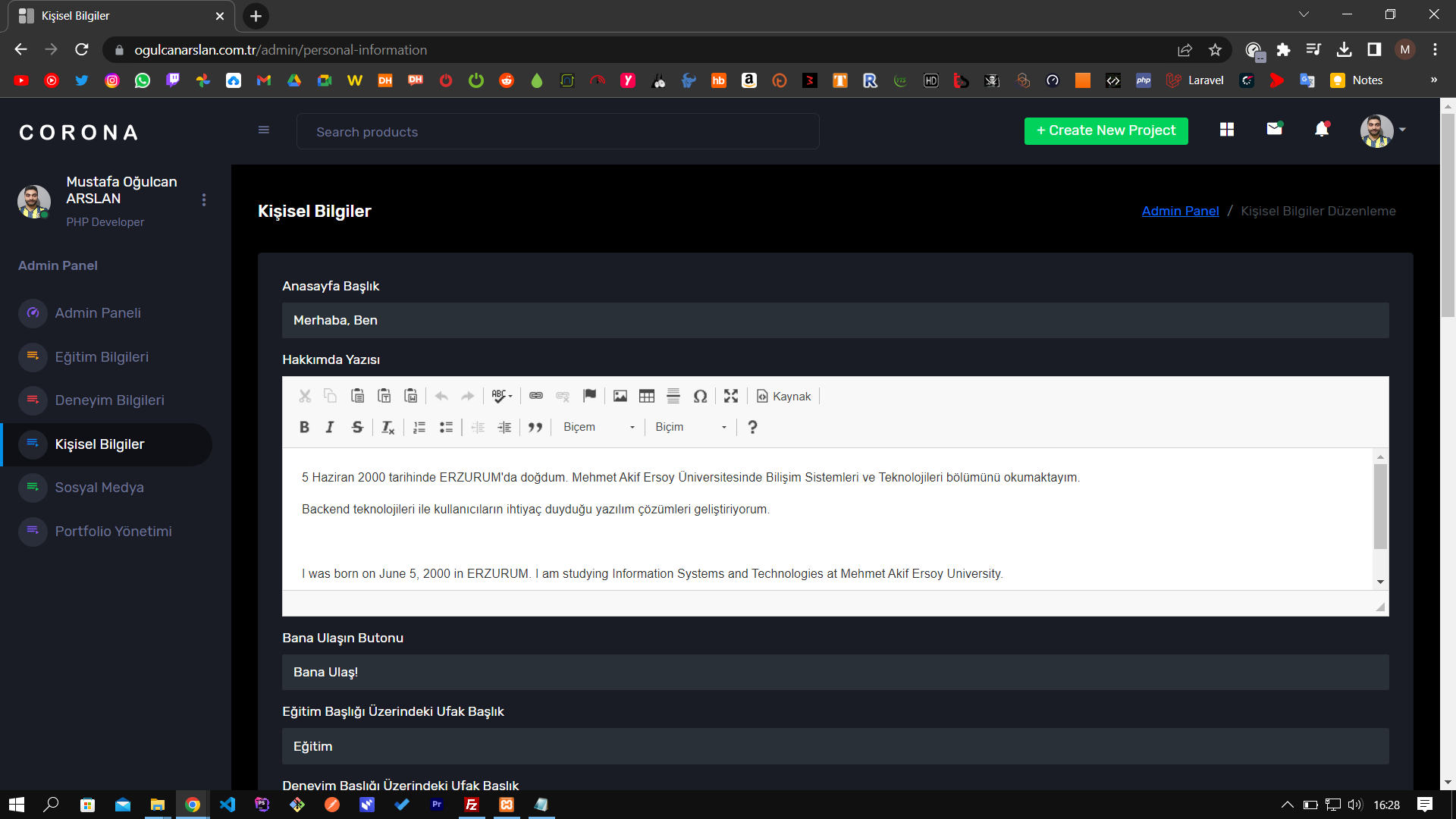Toggle bold formatting in the editor
The height and width of the screenshot is (819, 1456).
tap(303, 427)
